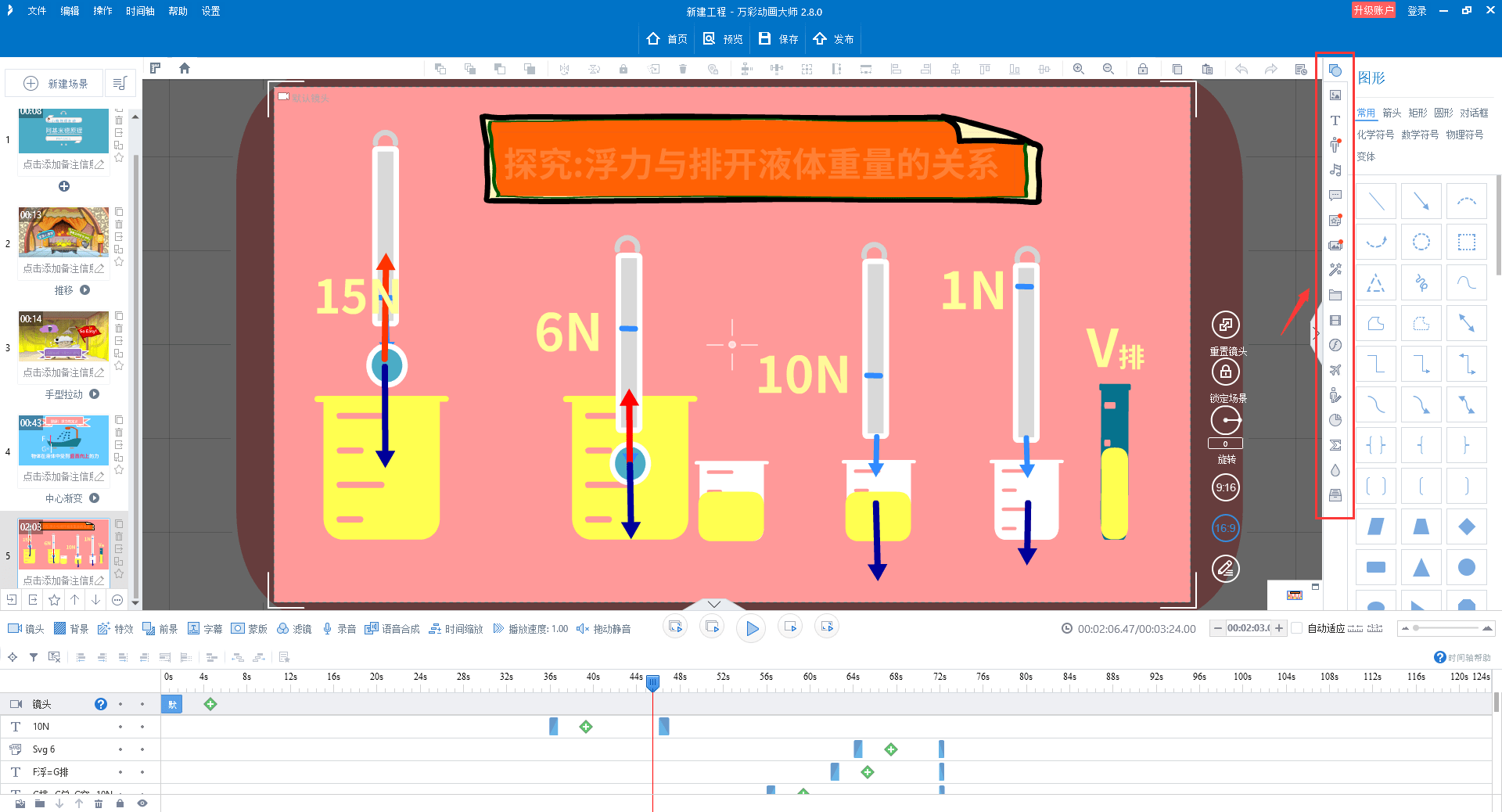This screenshot has width=1502, height=812.
Task: Select the Text (T) tool in sidebar
Action: (1335, 120)
